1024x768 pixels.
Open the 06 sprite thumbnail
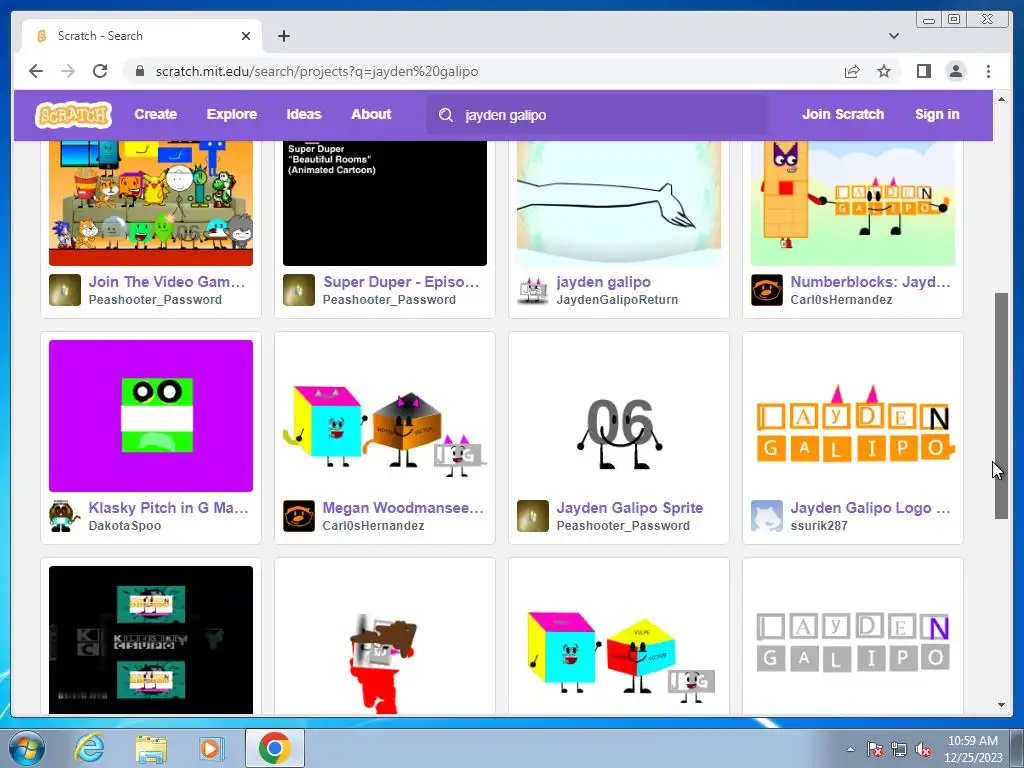click(x=618, y=415)
